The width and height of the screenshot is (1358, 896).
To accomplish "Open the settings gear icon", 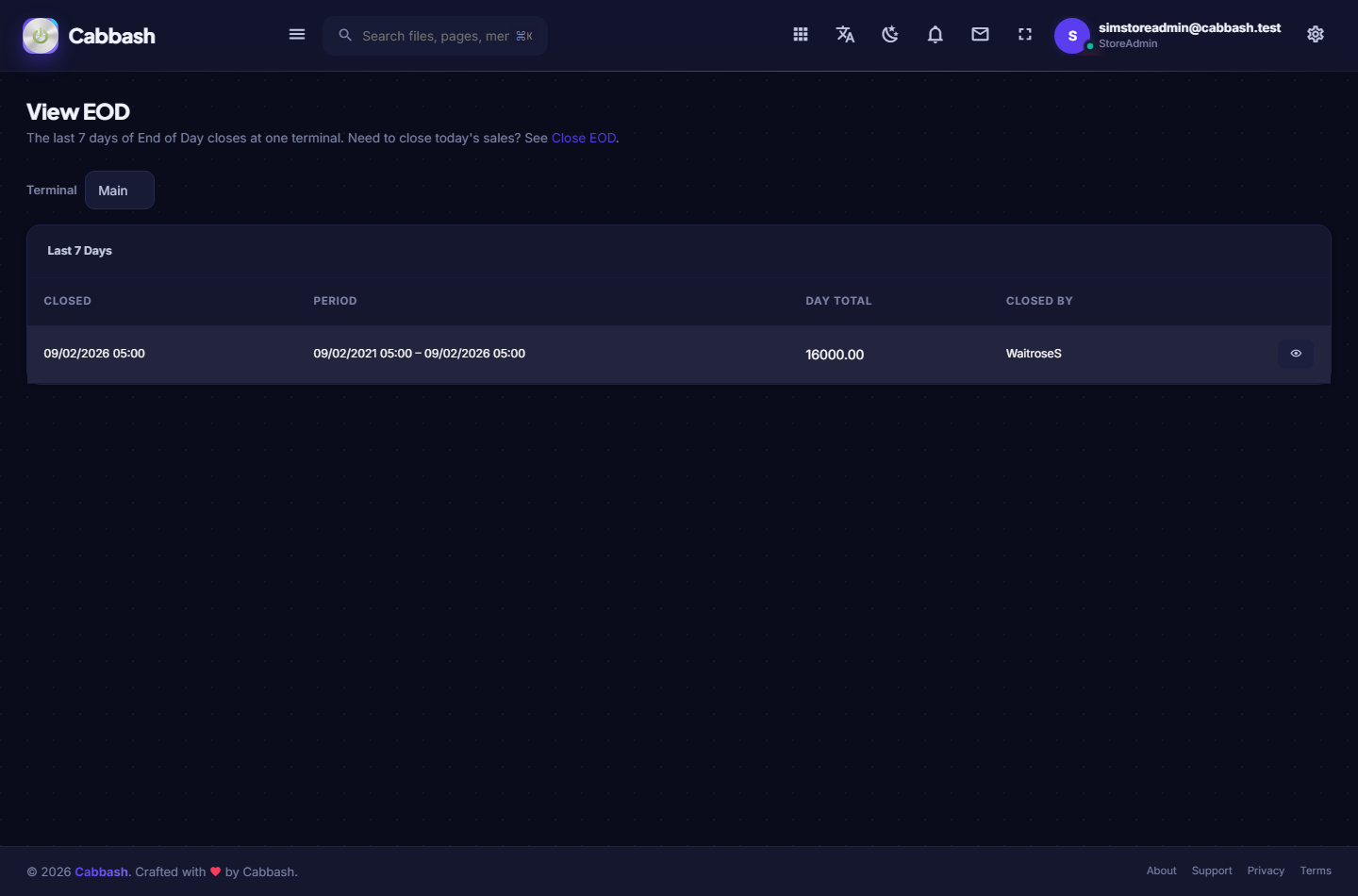I will (x=1316, y=35).
